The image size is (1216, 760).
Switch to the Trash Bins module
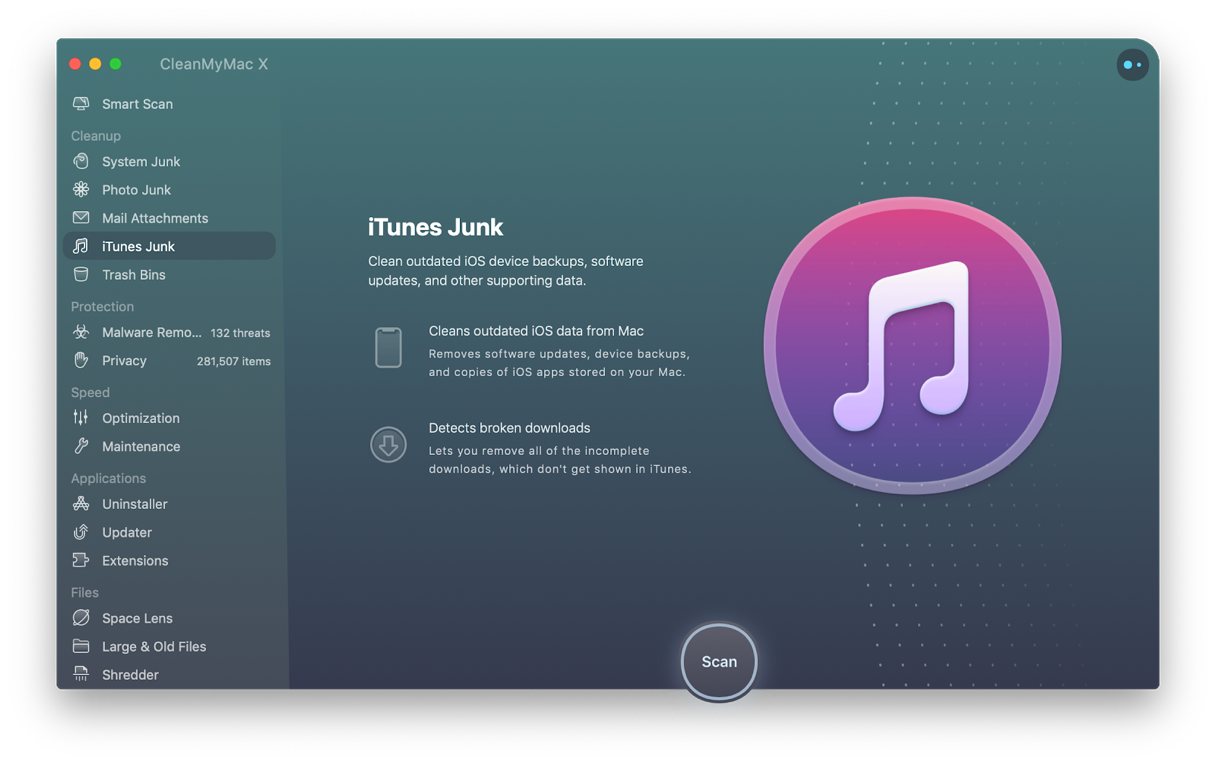169,274
